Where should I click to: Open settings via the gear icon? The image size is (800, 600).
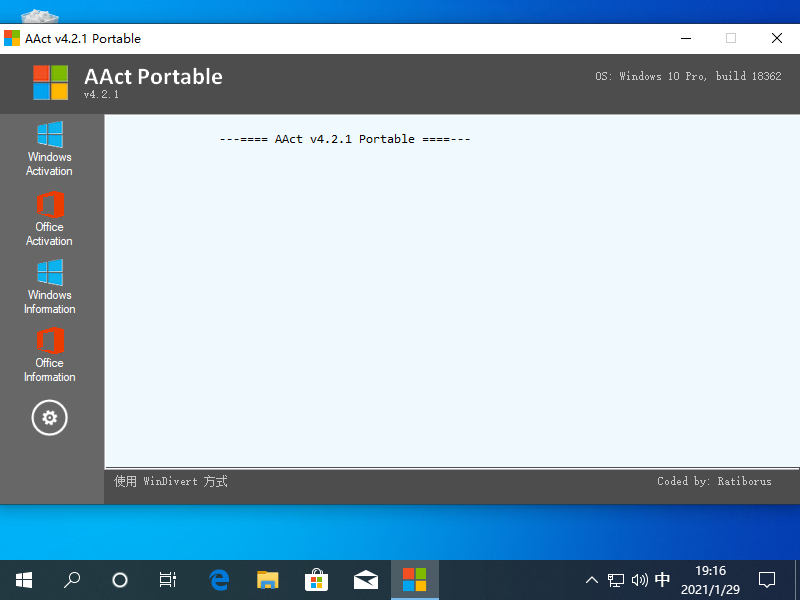point(50,417)
